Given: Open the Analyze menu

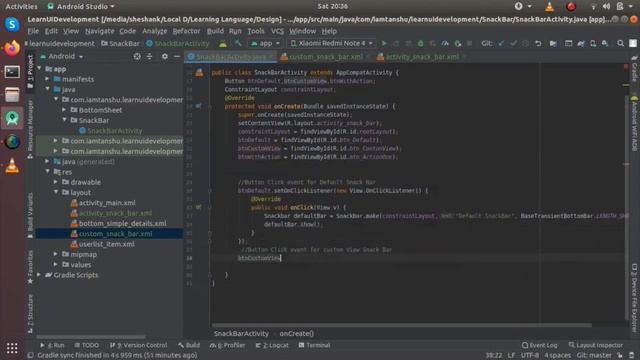Looking at the screenshot, I should (x=154, y=31).
